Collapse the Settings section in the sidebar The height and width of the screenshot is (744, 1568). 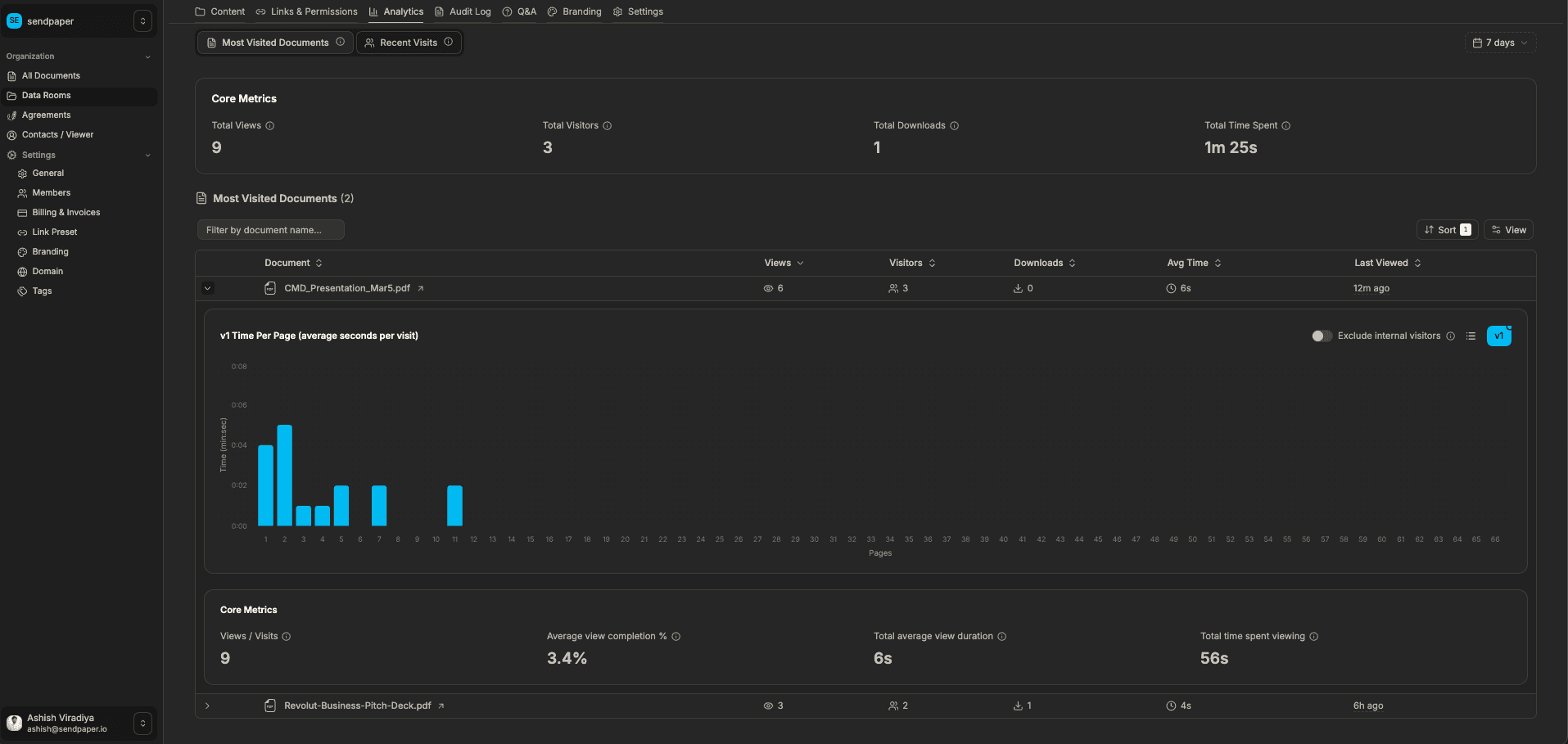pyautogui.click(x=147, y=155)
